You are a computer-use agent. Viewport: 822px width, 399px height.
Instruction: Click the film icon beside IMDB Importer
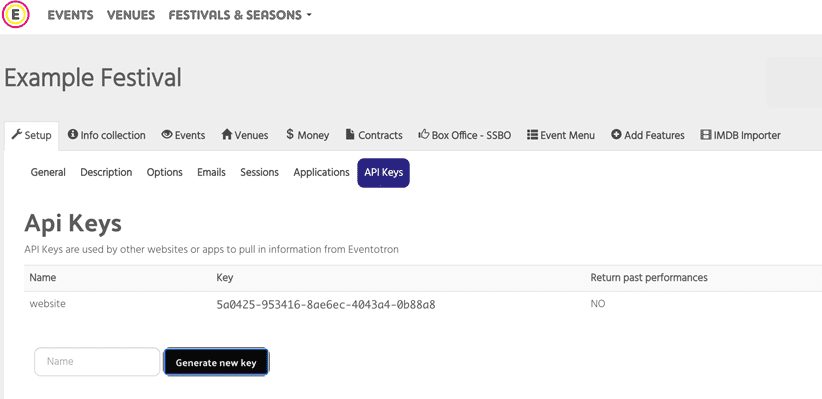click(x=706, y=135)
